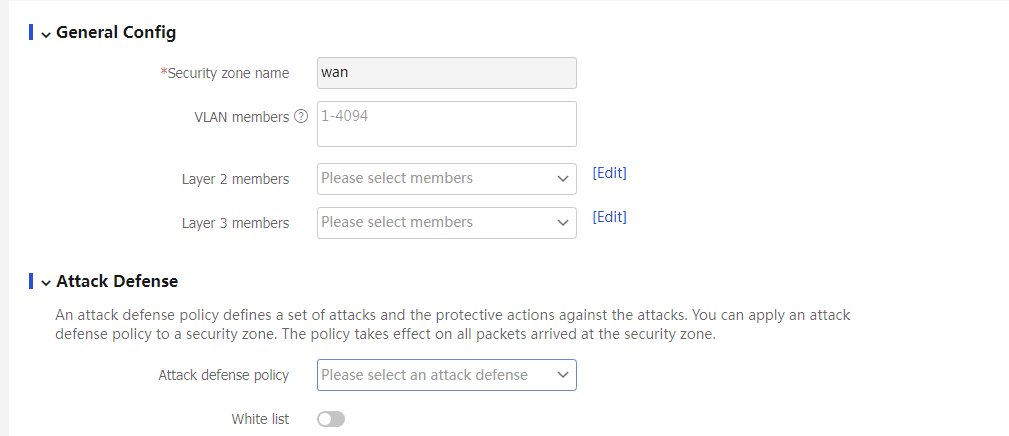The height and width of the screenshot is (436, 1009).
Task: Click the VLAN members help question icon
Action: pos(301,117)
